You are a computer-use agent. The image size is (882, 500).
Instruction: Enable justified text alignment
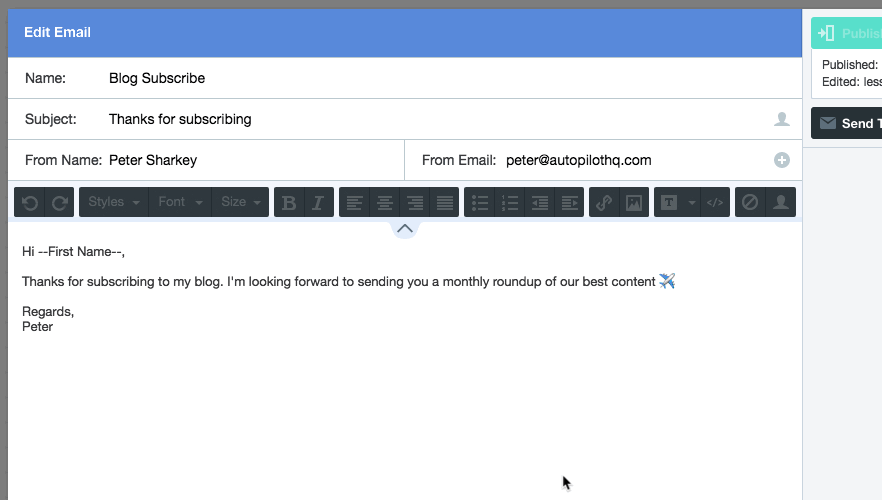point(445,203)
